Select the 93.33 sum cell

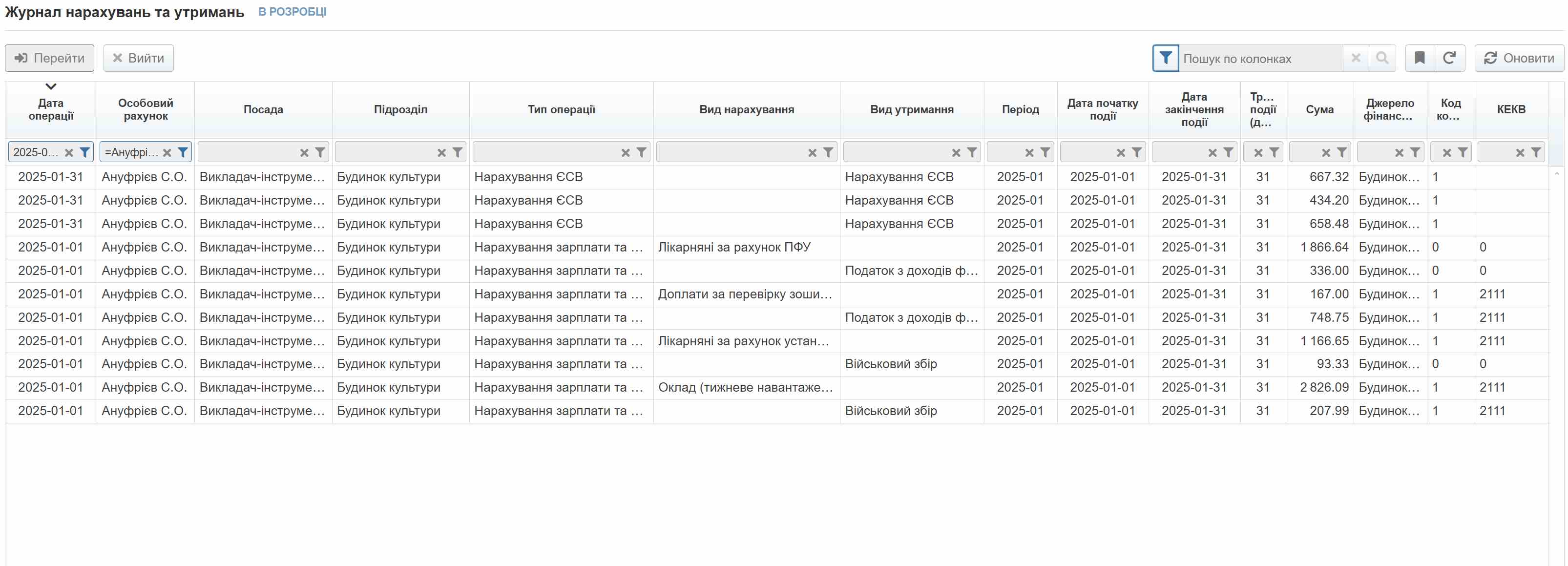tap(1319, 364)
